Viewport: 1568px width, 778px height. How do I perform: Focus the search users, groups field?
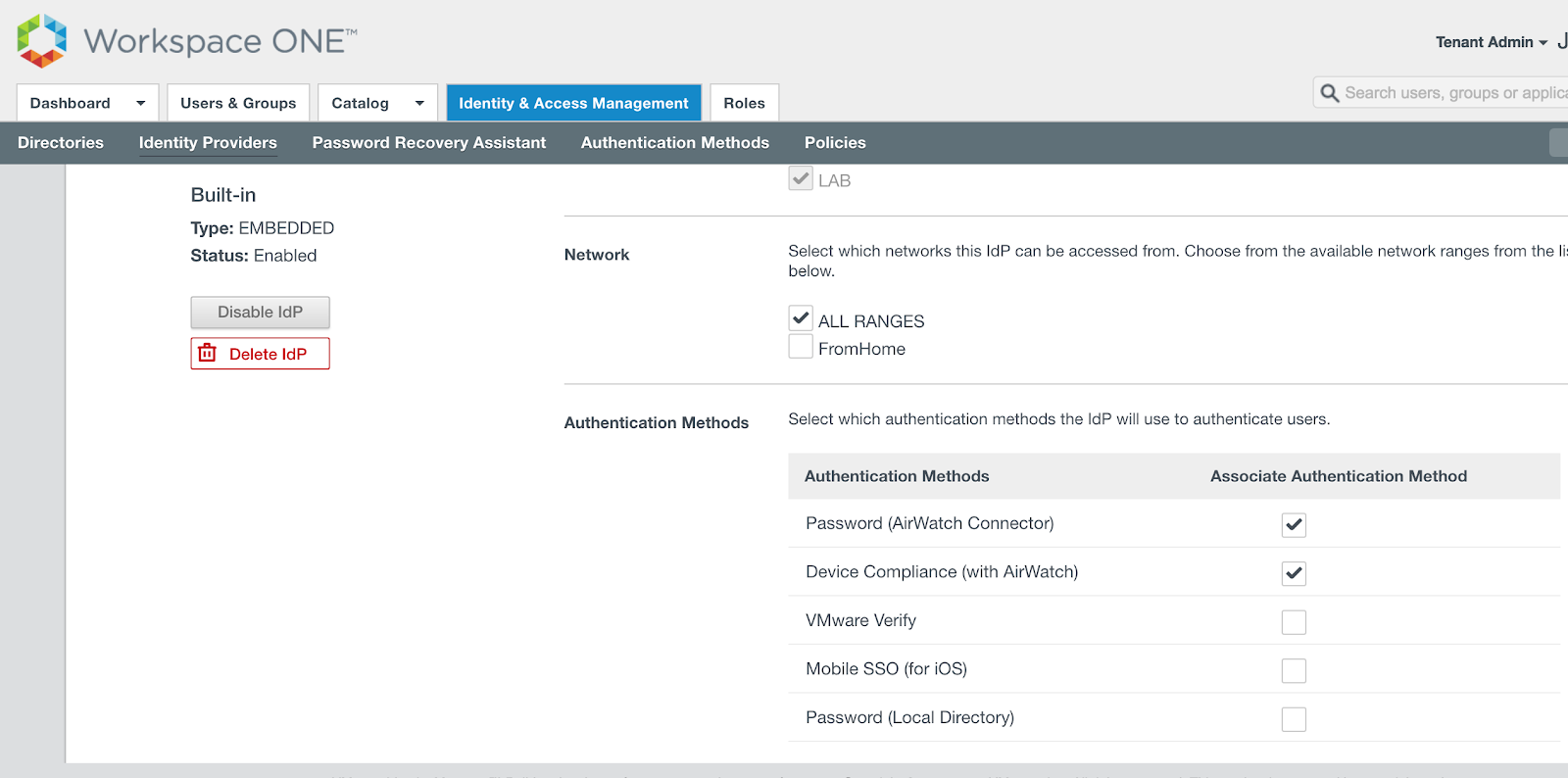1441,93
